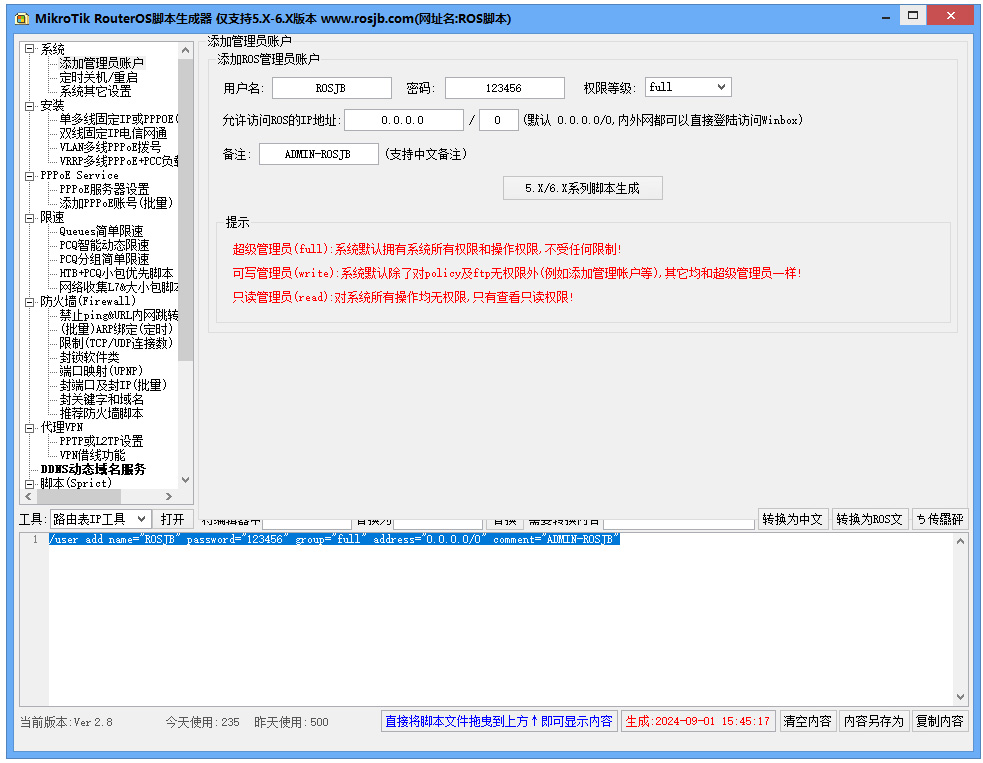The width and height of the screenshot is (983, 763).
Task: Click the 用户名 field containing ROSJB
Action: 332,88
